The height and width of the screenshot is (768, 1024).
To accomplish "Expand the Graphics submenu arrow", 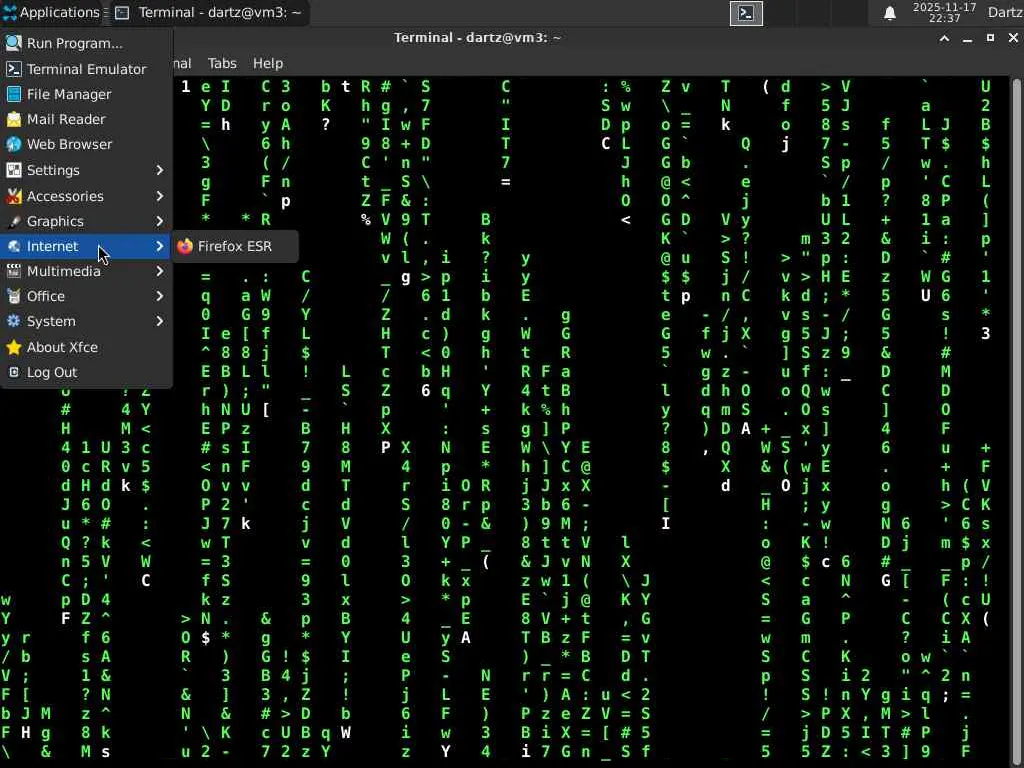I will tap(159, 221).
